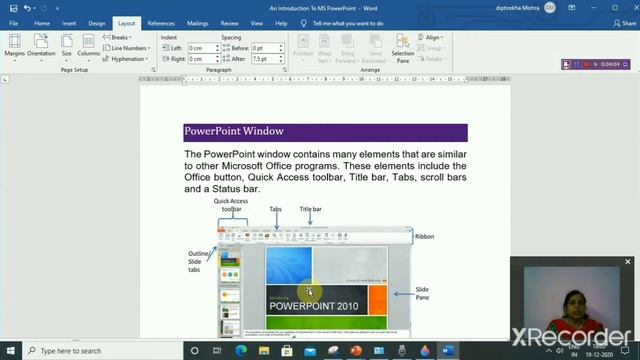This screenshot has height=360, width=640.
Task: Switch to the Design tab
Action: pos(97,23)
